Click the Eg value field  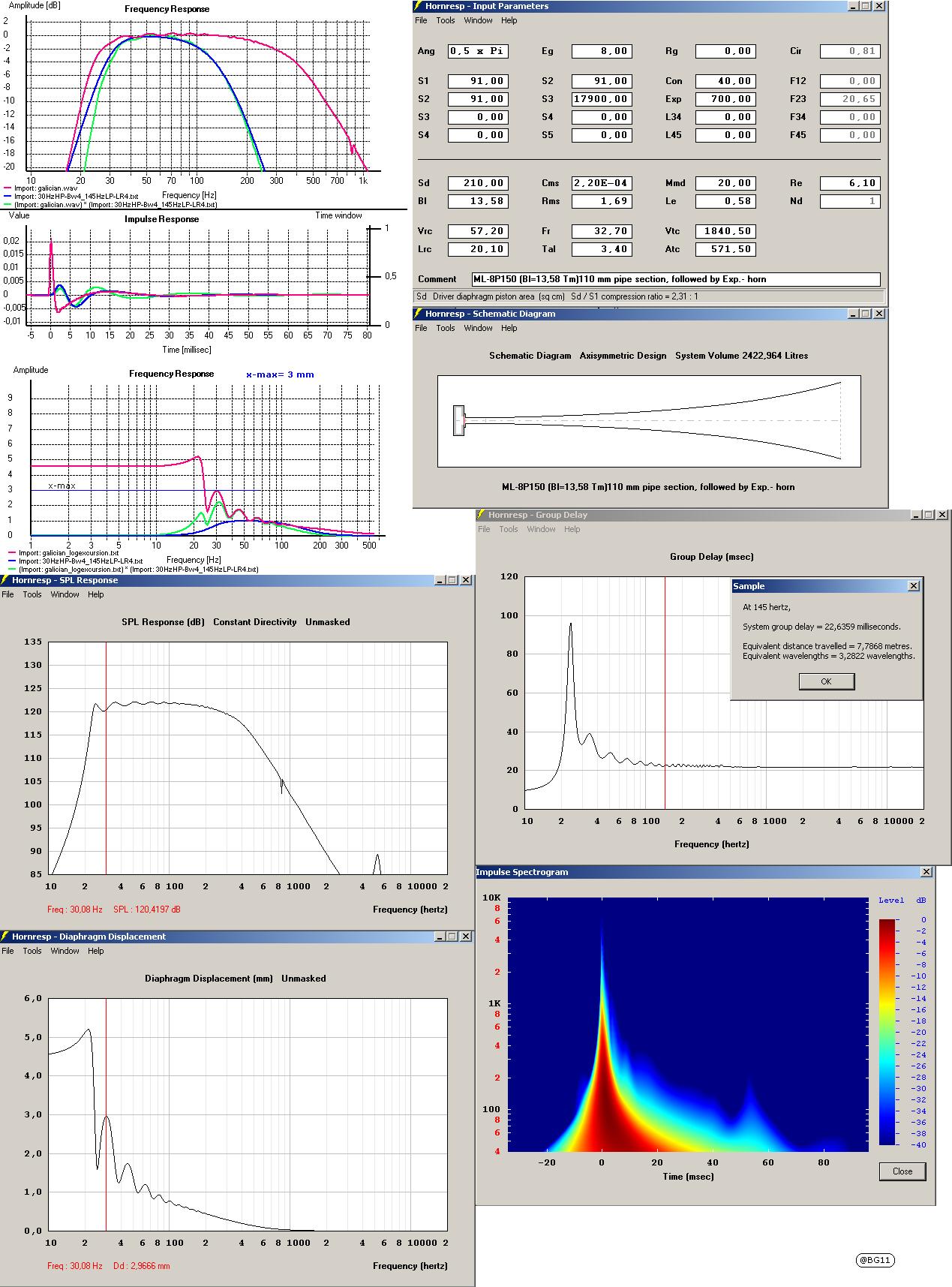click(x=602, y=51)
